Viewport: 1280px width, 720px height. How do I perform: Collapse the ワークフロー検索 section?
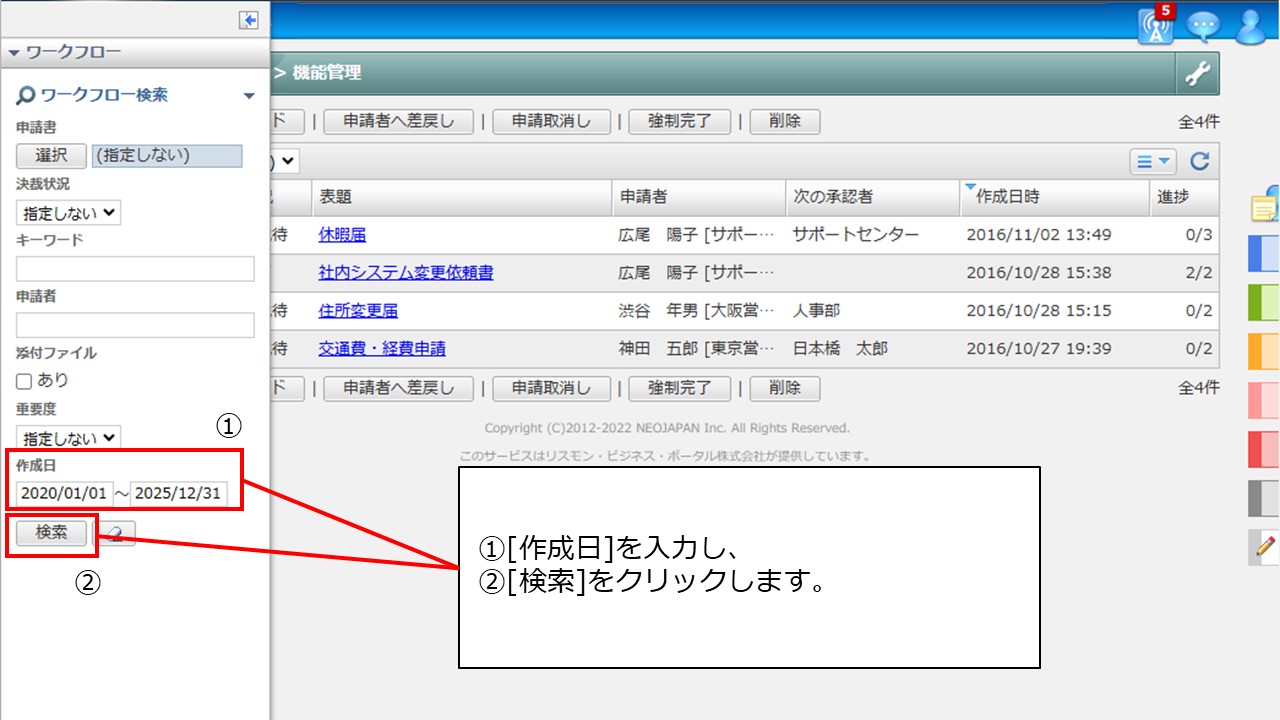[249, 96]
